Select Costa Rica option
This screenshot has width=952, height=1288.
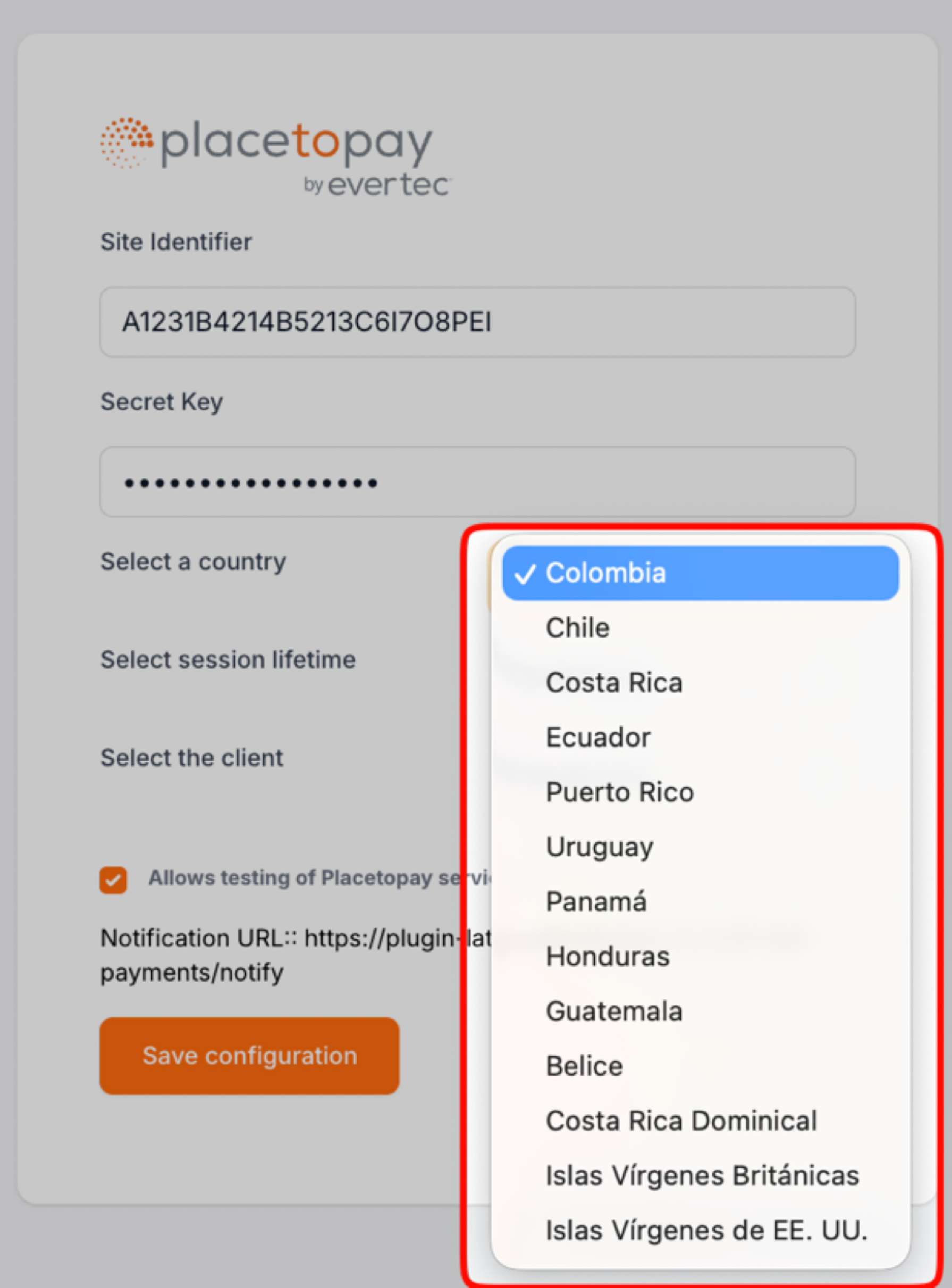pyautogui.click(x=614, y=683)
